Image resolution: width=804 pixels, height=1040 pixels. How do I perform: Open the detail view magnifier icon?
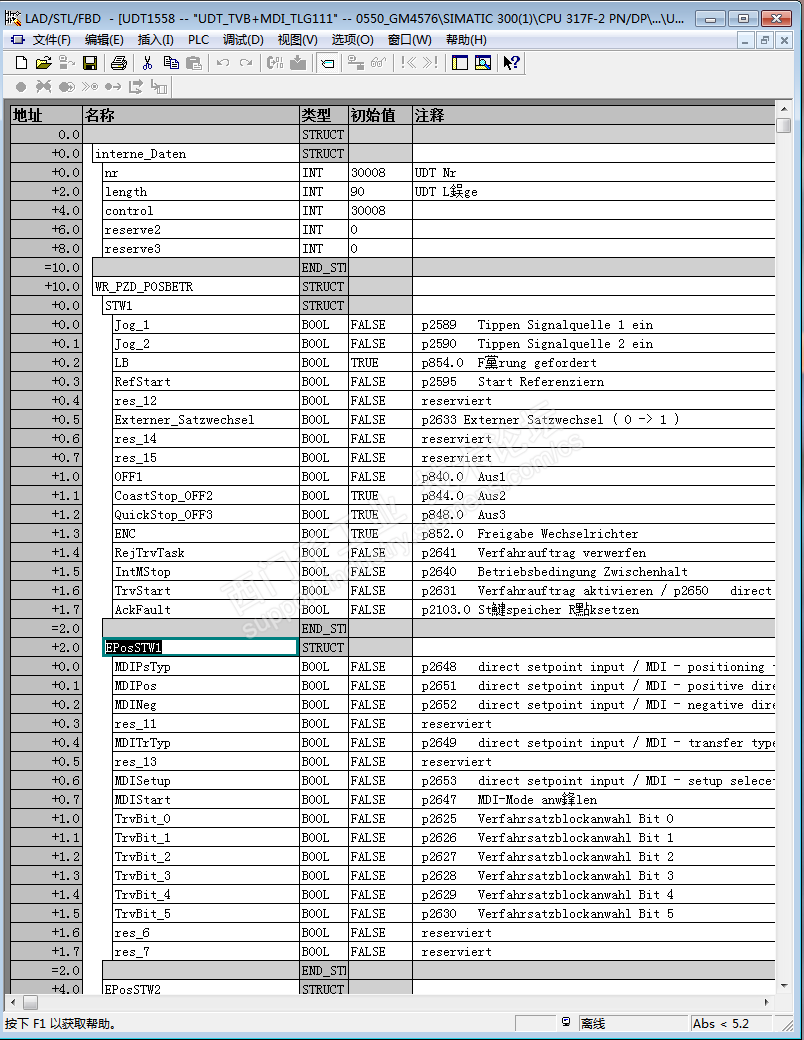[x=484, y=63]
